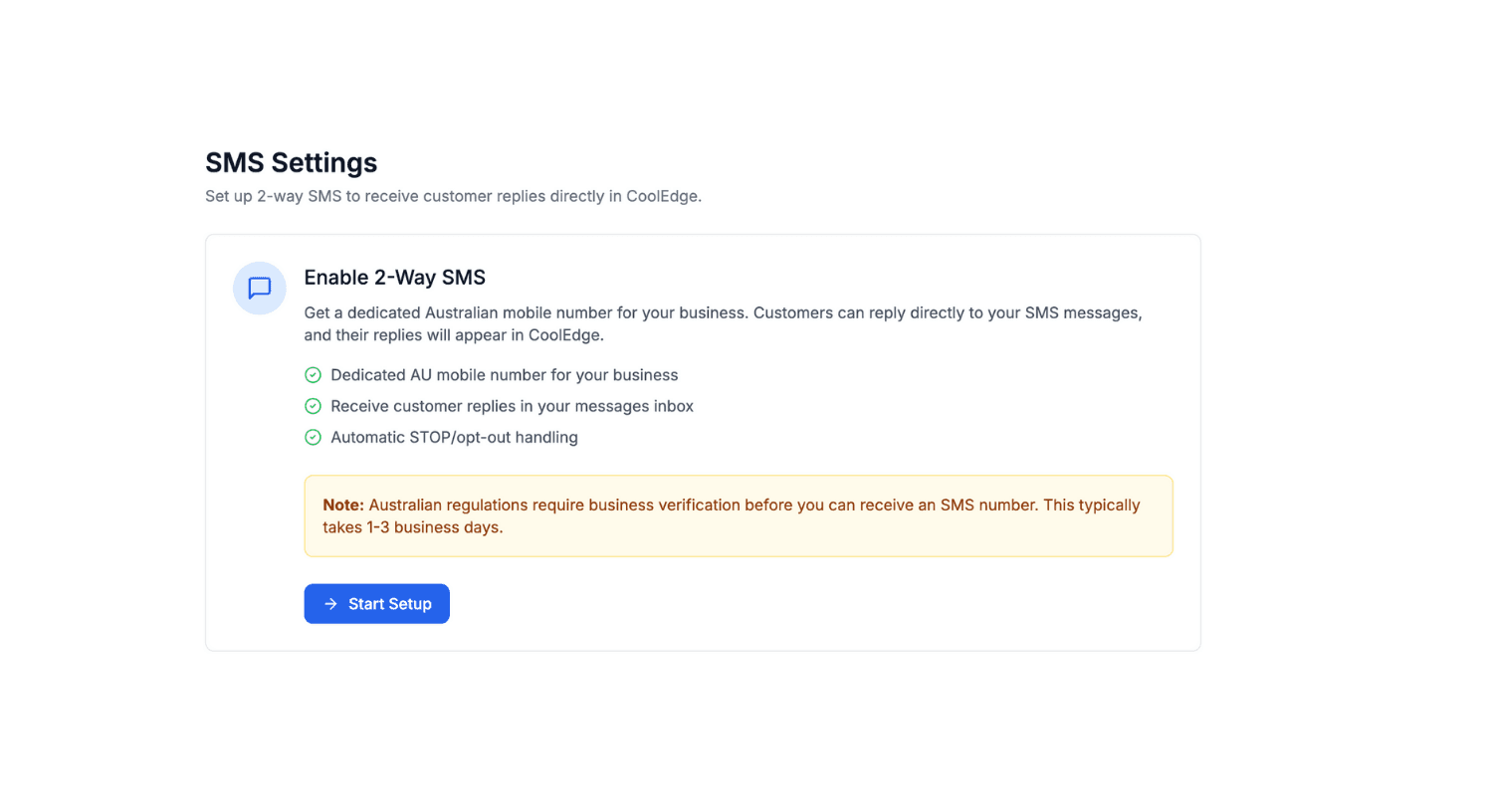Click the checkmark icon for customer replies feature
This screenshot has height=812, width=1491.
(x=313, y=406)
